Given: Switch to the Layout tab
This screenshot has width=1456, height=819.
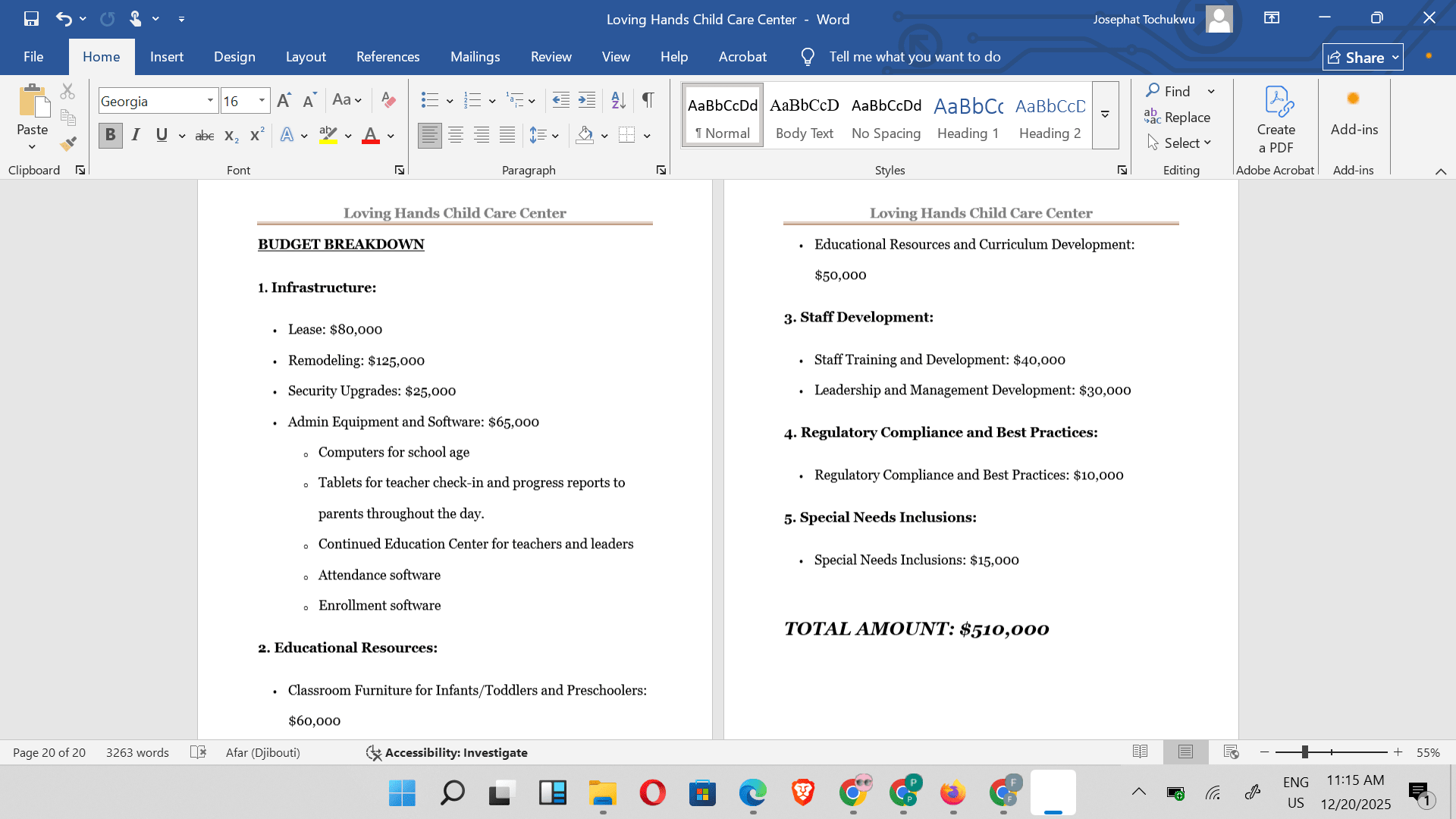Looking at the screenshot, I should tap(306, 57).
